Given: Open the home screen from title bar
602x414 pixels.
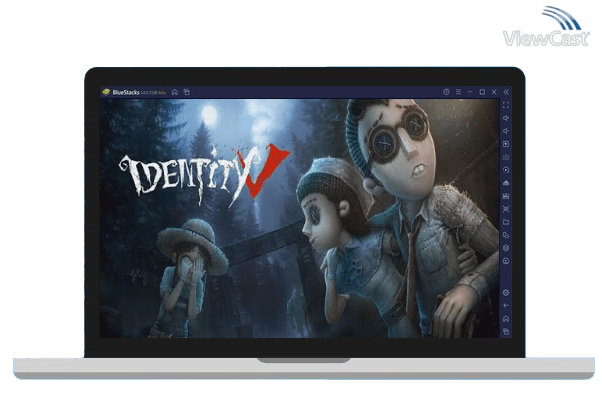Looking at the screenshot, I should tap(175, 92).
